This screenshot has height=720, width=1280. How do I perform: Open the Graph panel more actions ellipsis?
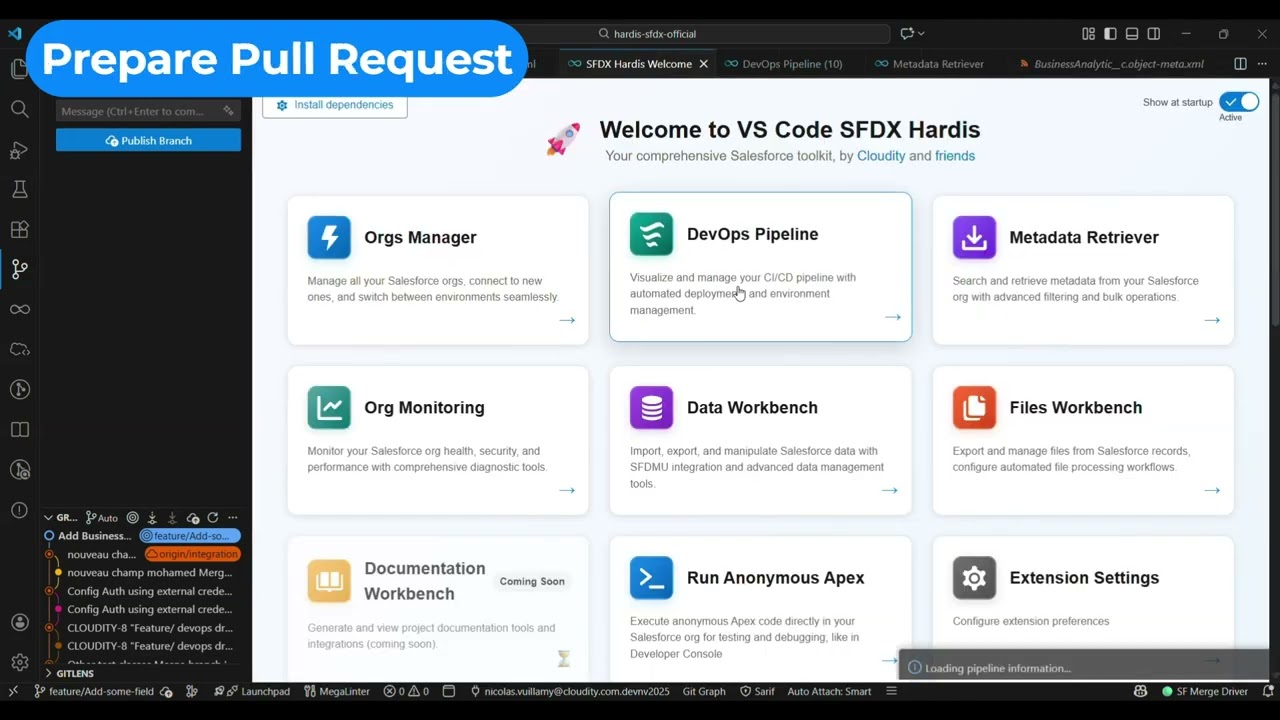(x=233, y=518)
